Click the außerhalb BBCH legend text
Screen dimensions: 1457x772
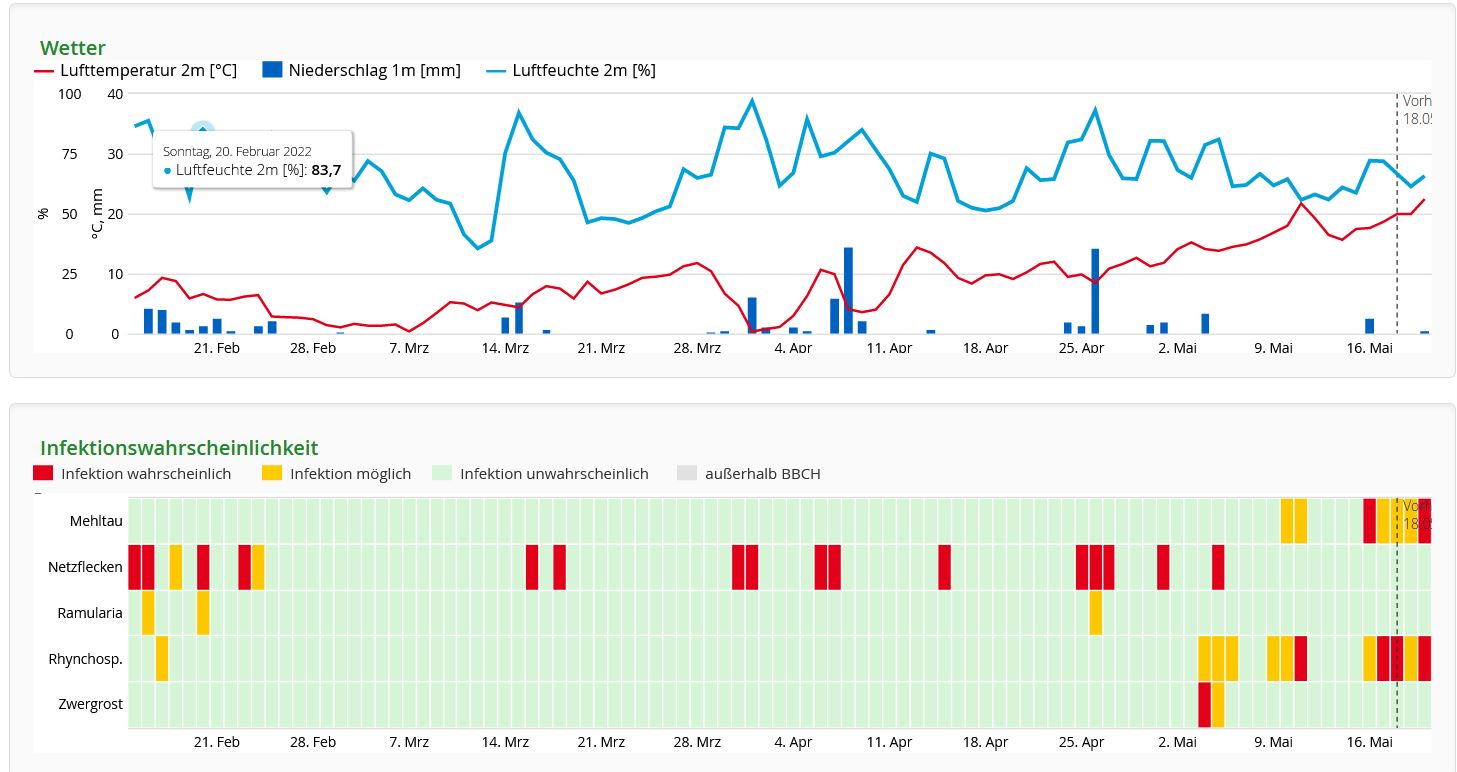click(762, 474)
